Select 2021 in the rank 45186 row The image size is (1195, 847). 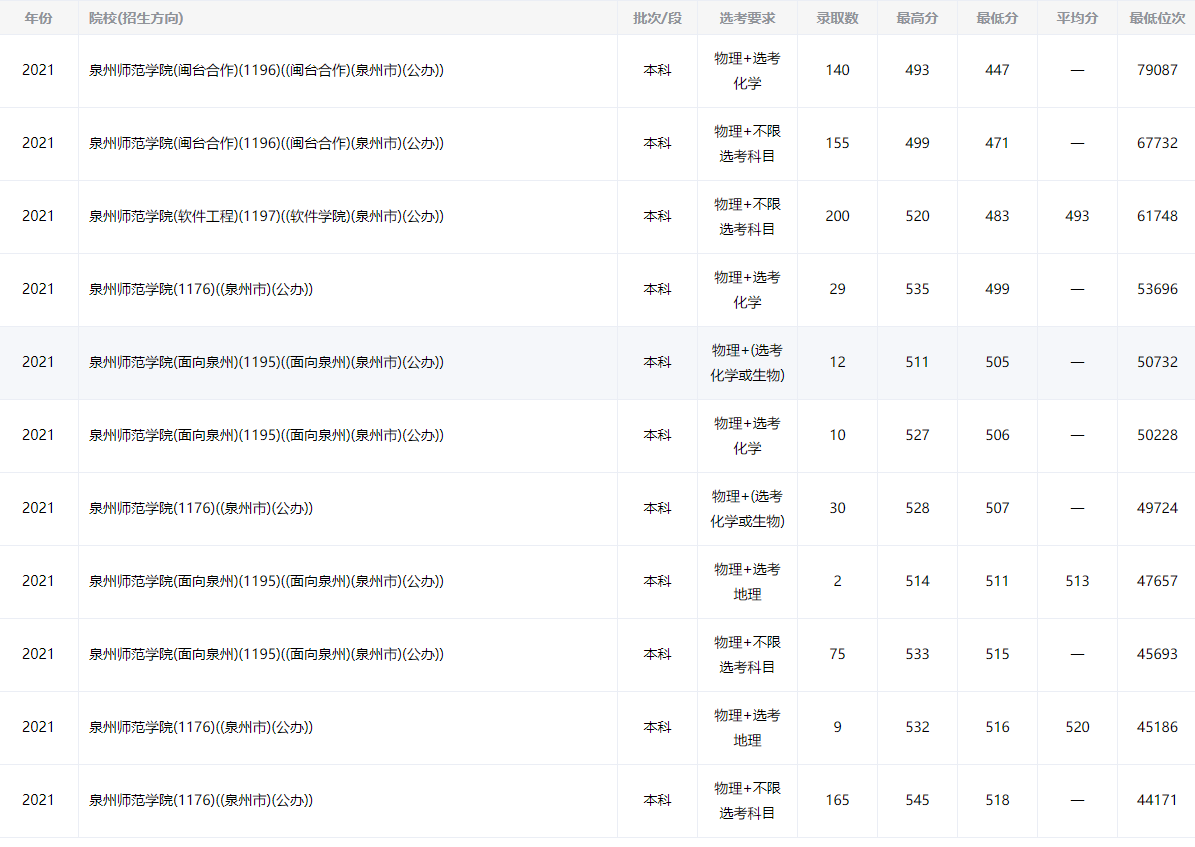(38, 727)
